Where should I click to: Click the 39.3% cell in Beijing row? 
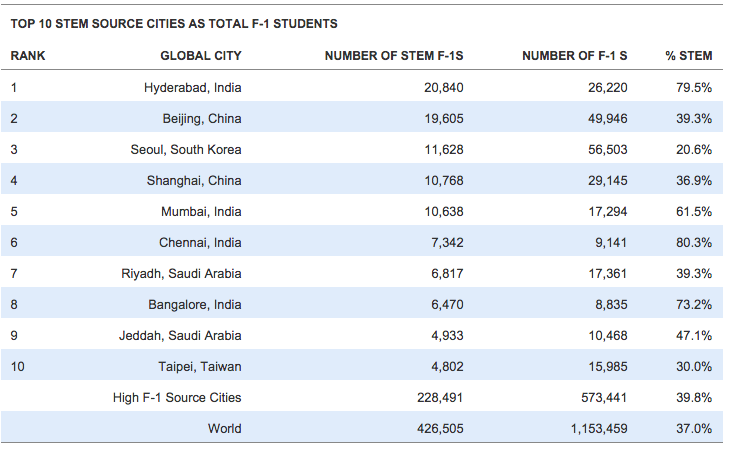tap(694, 119)
